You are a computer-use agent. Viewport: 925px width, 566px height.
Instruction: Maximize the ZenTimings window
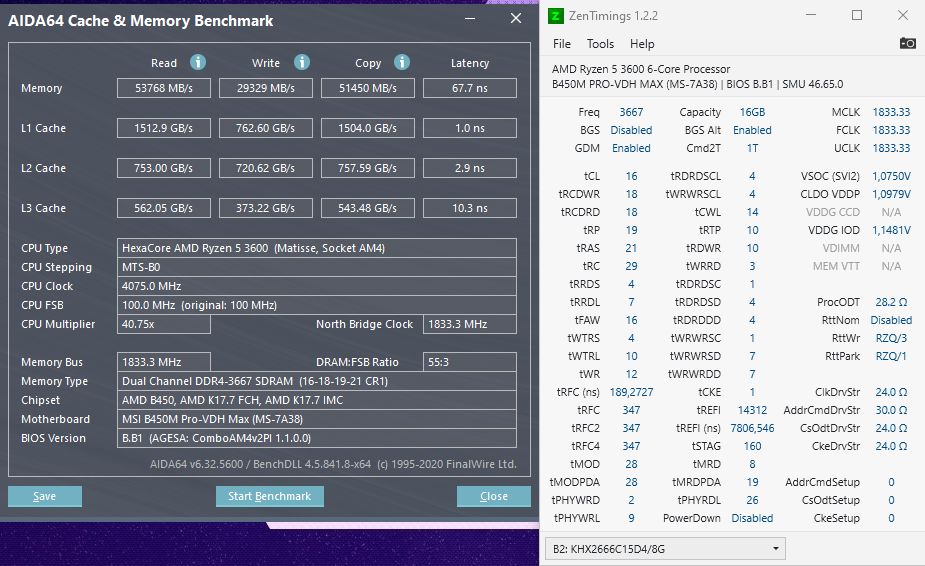click(857, 15)
